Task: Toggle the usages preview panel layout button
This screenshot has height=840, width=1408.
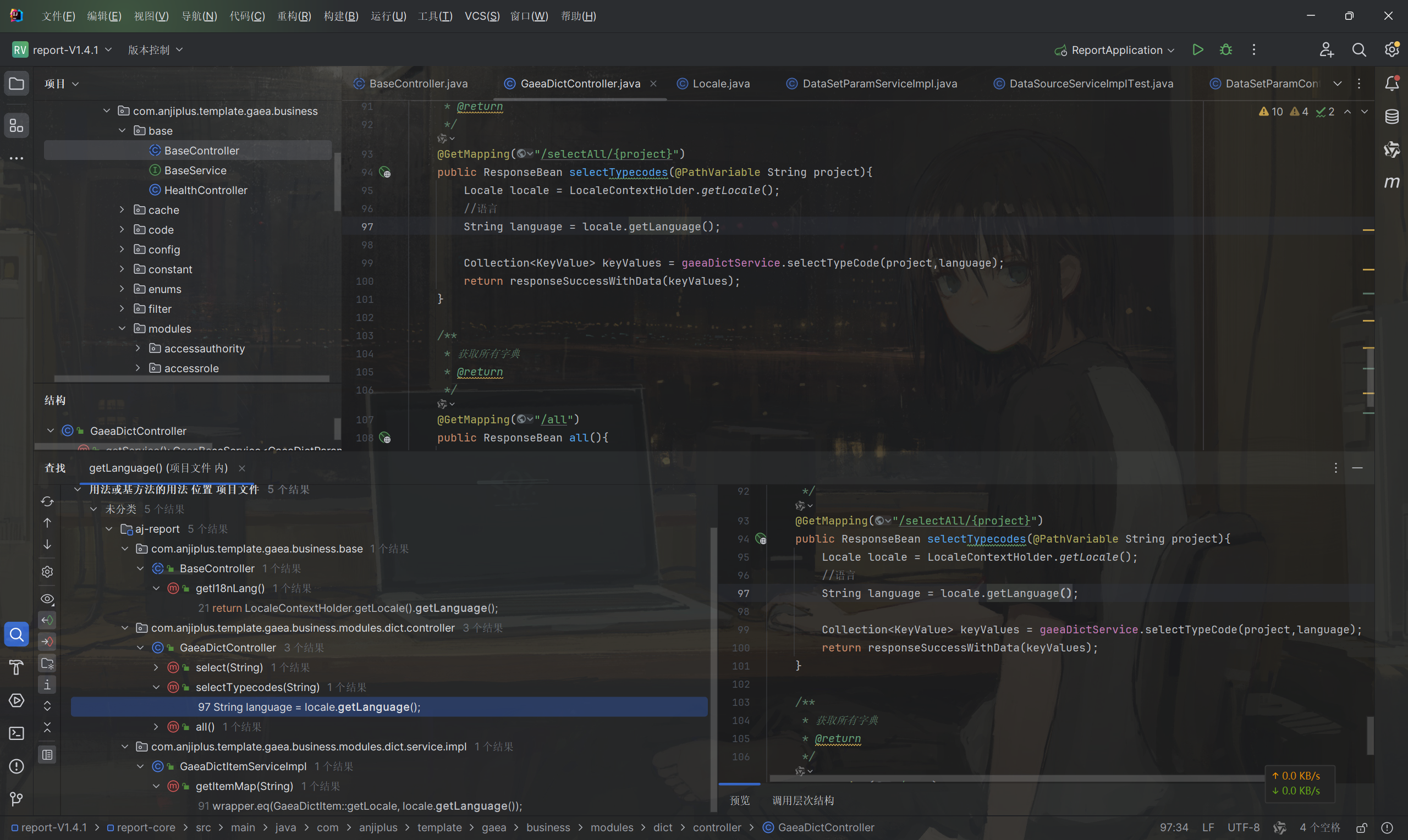Action: tap(47, 755)
